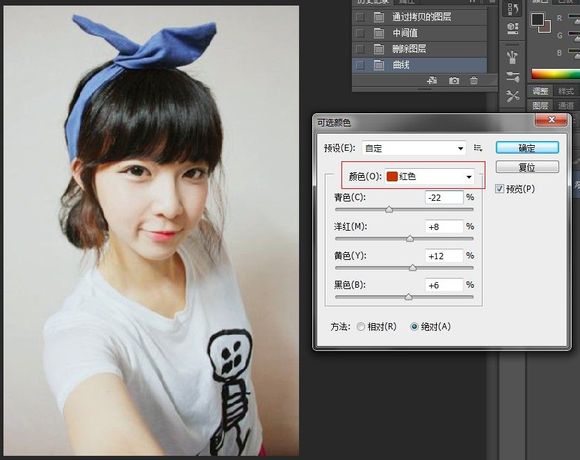Open the Properties panel dock icon
The image size is (580, 460).
pos(513,28)
